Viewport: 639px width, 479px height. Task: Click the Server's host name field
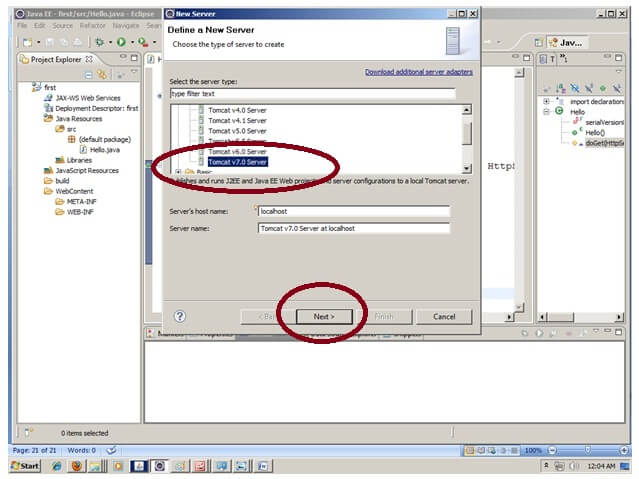[354, 211]
